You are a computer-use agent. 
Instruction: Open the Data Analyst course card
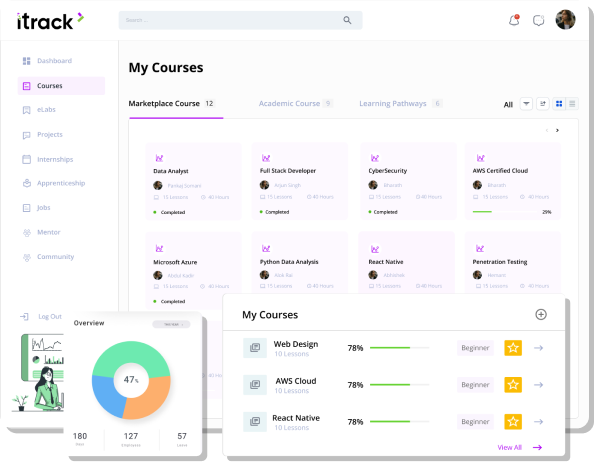pyautogui.click(x=194, y=181)
